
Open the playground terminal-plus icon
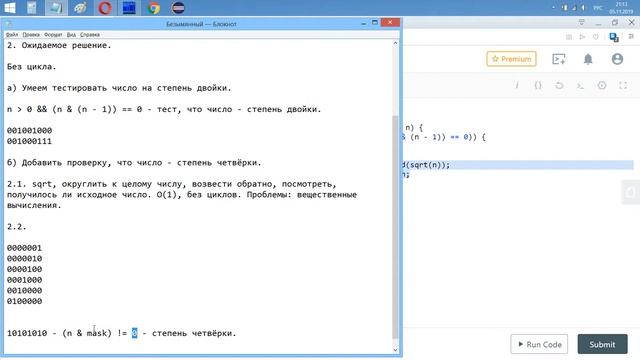[558, 59]
